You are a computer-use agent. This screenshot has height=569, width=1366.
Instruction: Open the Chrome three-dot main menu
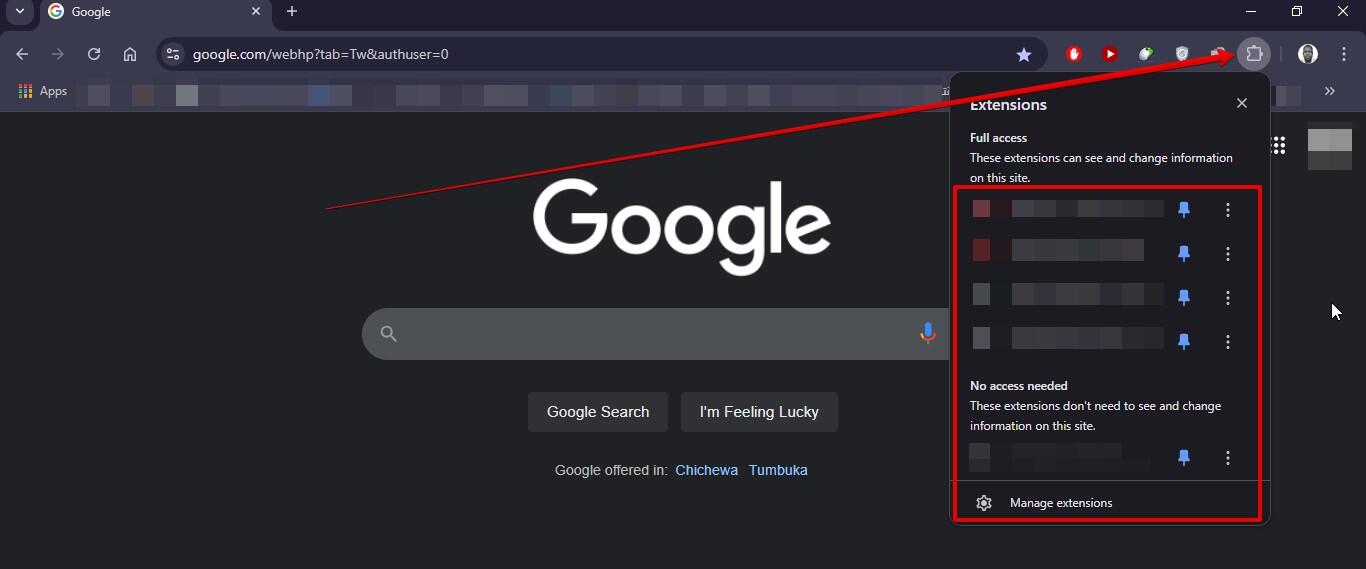coord(1344,54)
